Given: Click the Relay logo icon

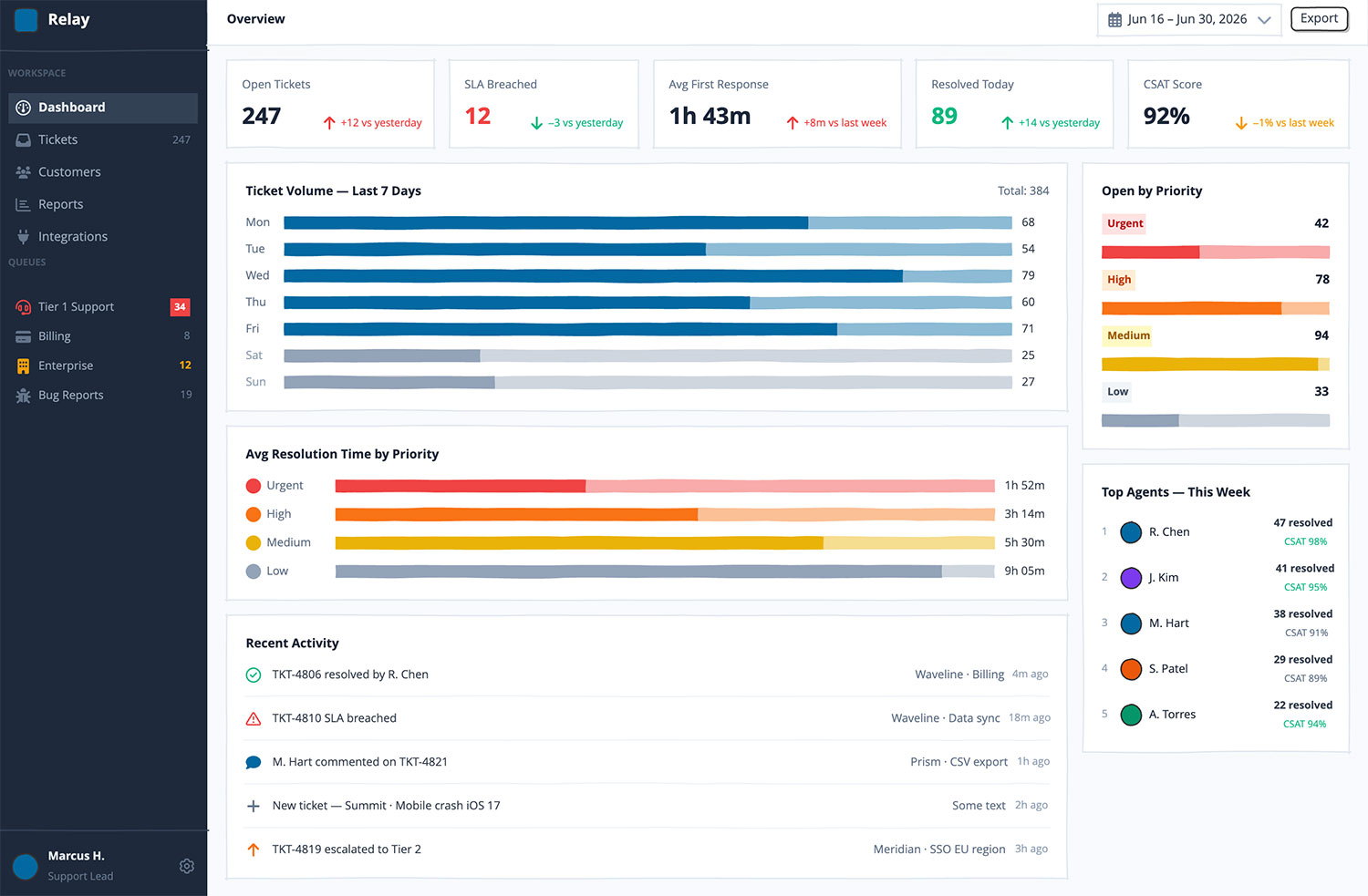Looking at the screenshot, I should (x=26, y=20).
